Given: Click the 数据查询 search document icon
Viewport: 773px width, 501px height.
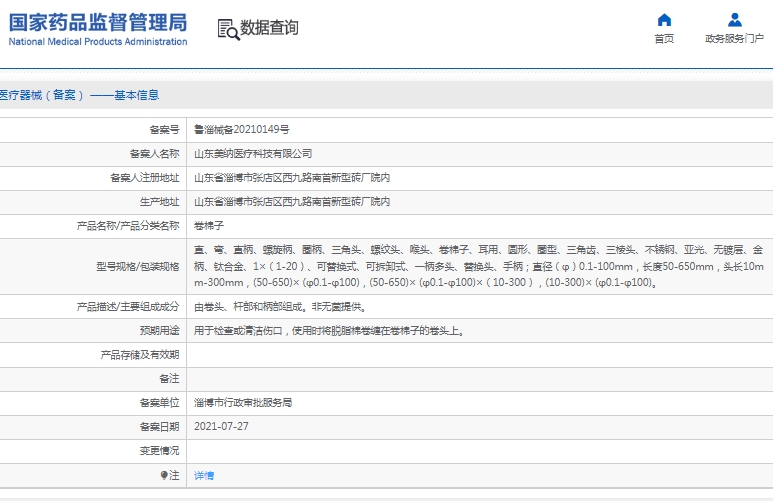Looking at the screenshot, I should (x=228, y=29).
